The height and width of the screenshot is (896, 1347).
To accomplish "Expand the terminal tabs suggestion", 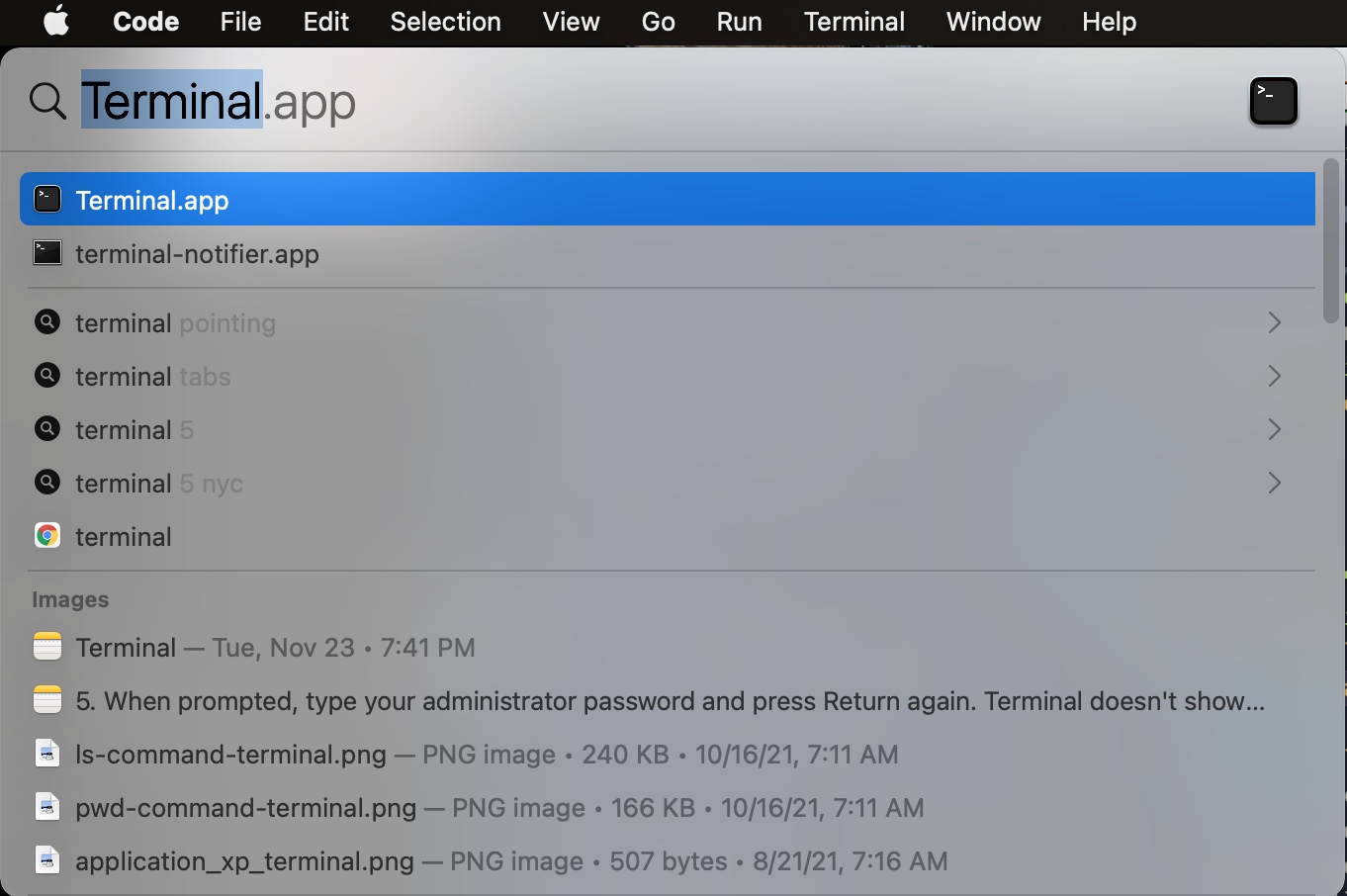I will point(1274,376).
